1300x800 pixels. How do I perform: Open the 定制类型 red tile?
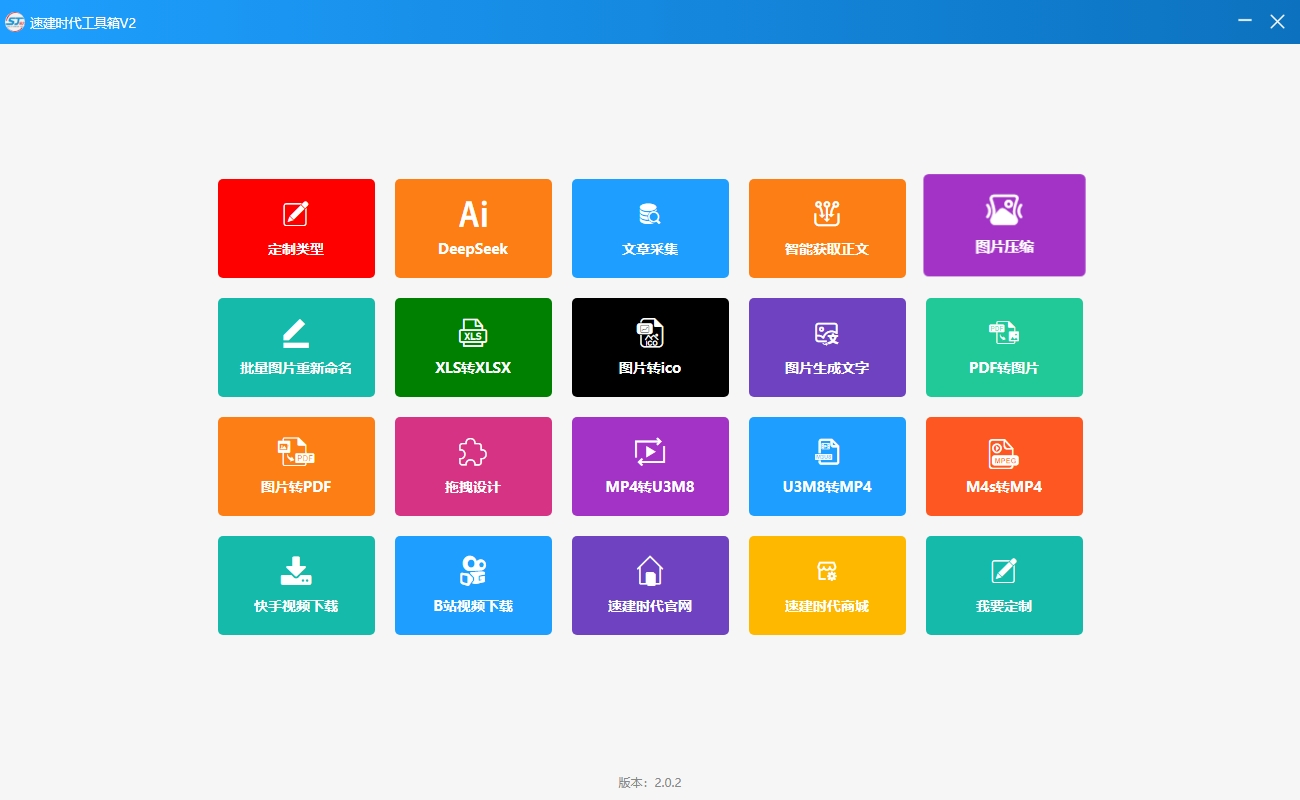[x=296, y=228]
